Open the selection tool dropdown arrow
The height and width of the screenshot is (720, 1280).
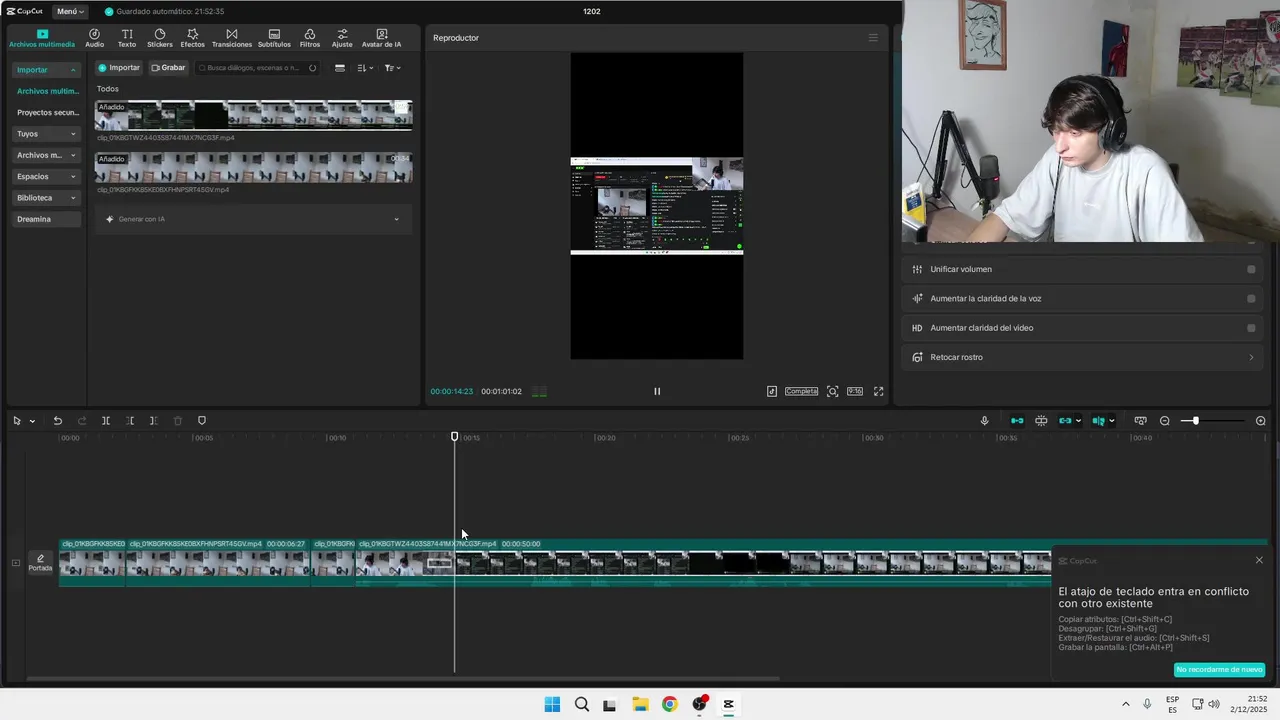(32, 421)
